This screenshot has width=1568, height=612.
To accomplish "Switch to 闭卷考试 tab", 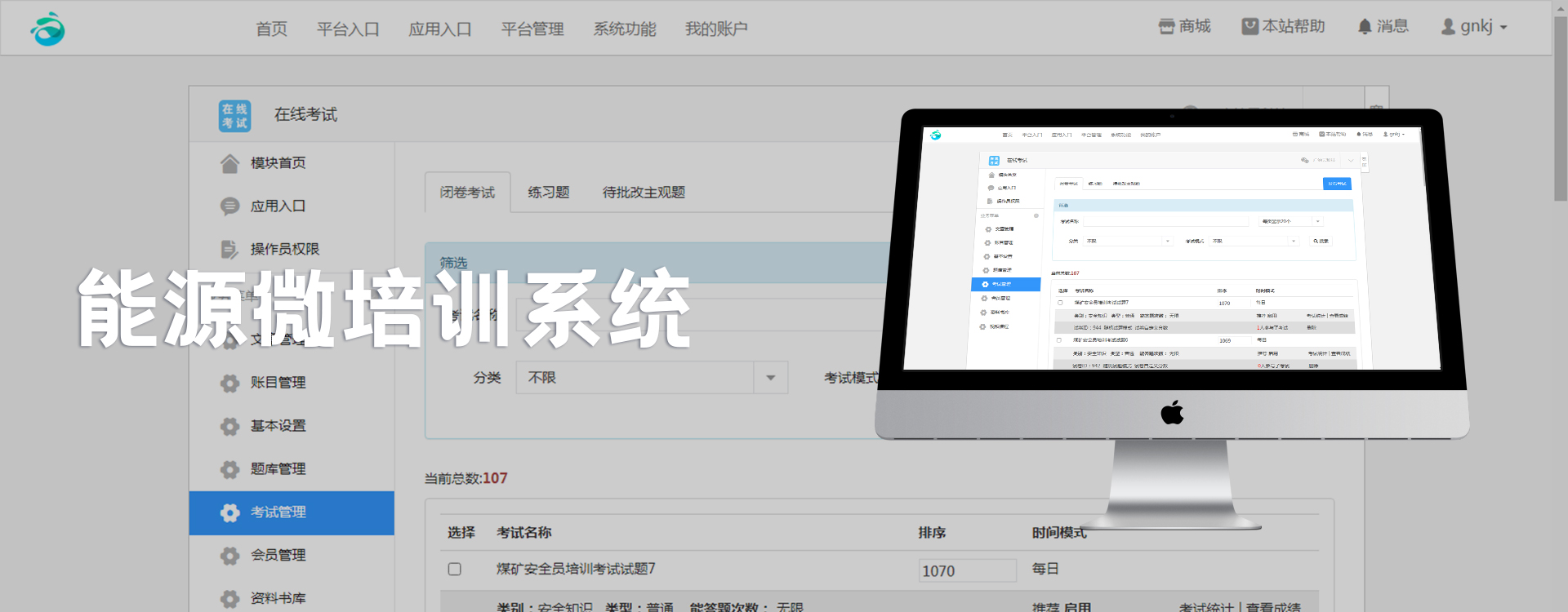I will point(468,193).
